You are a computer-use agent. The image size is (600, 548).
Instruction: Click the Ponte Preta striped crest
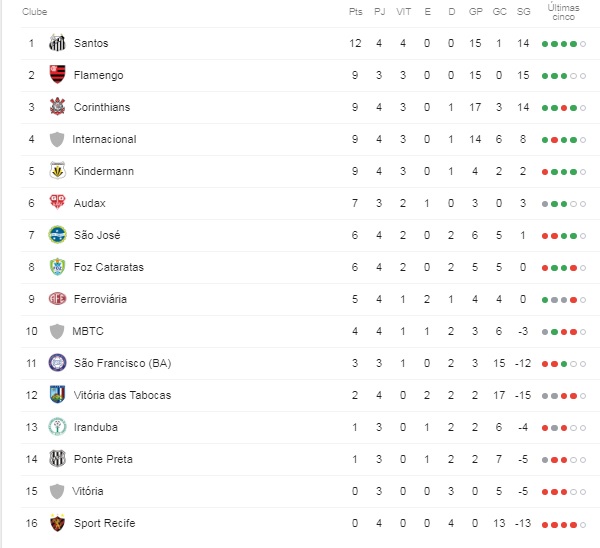pos(57,458)
